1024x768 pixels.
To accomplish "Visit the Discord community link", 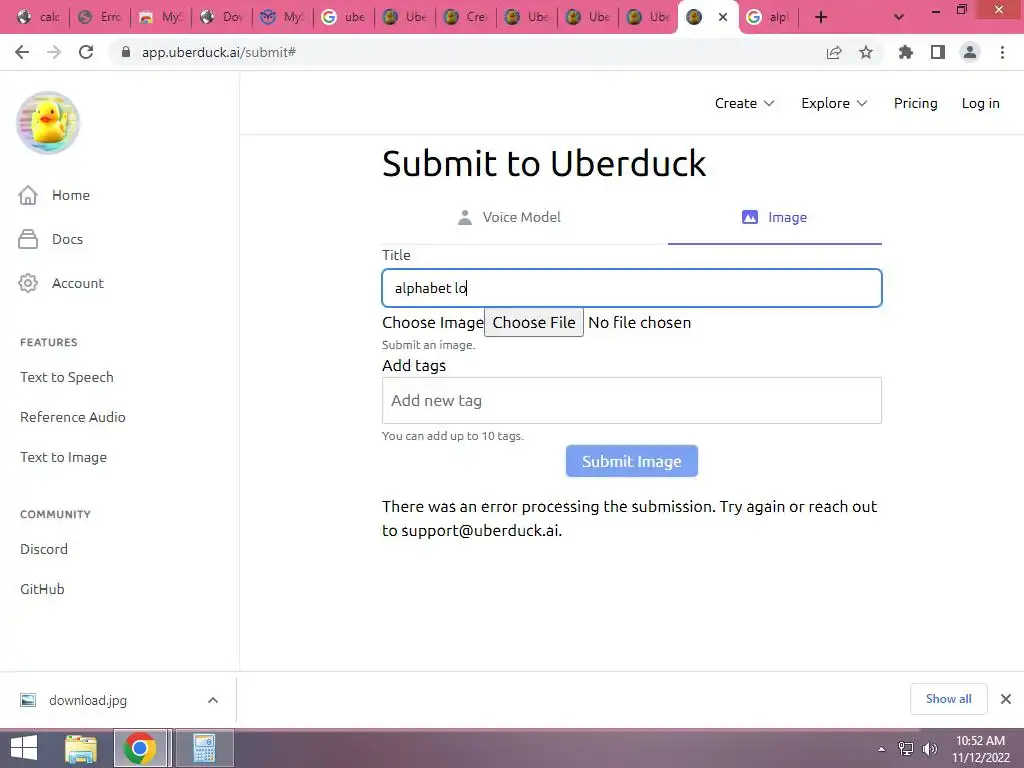I will coord(44,549).
